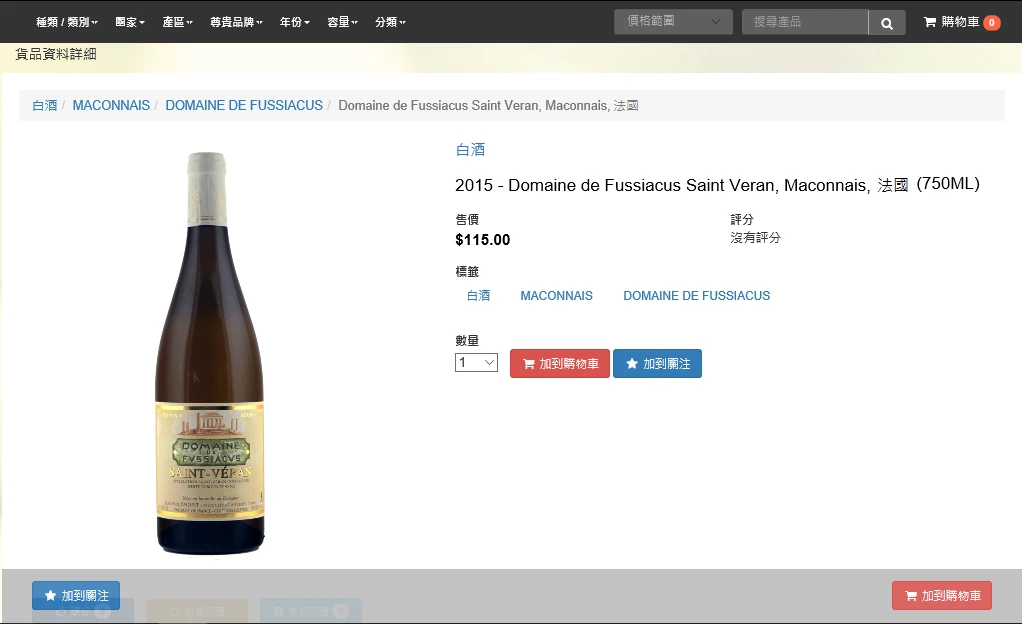Click the red 加到購物車 button beside quantity
The height and width of the screenshot is (624, 1022).
click(x=560, y=363)
